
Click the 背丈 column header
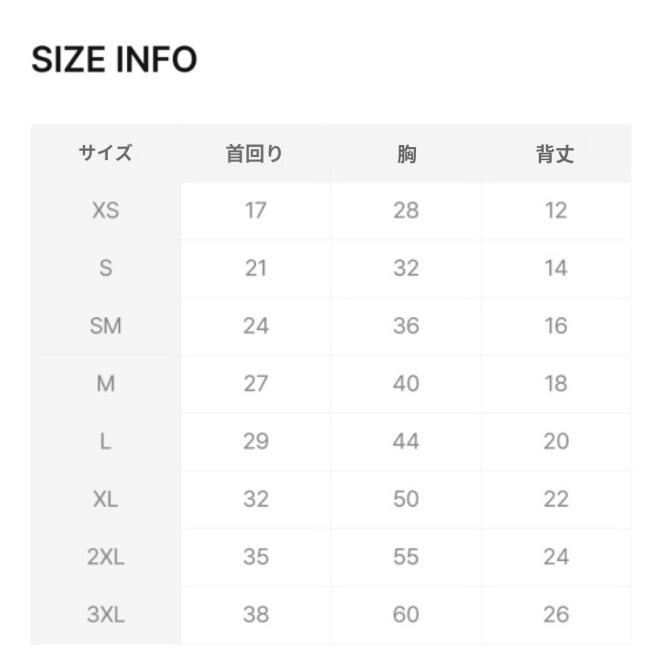tap(555, 154)
